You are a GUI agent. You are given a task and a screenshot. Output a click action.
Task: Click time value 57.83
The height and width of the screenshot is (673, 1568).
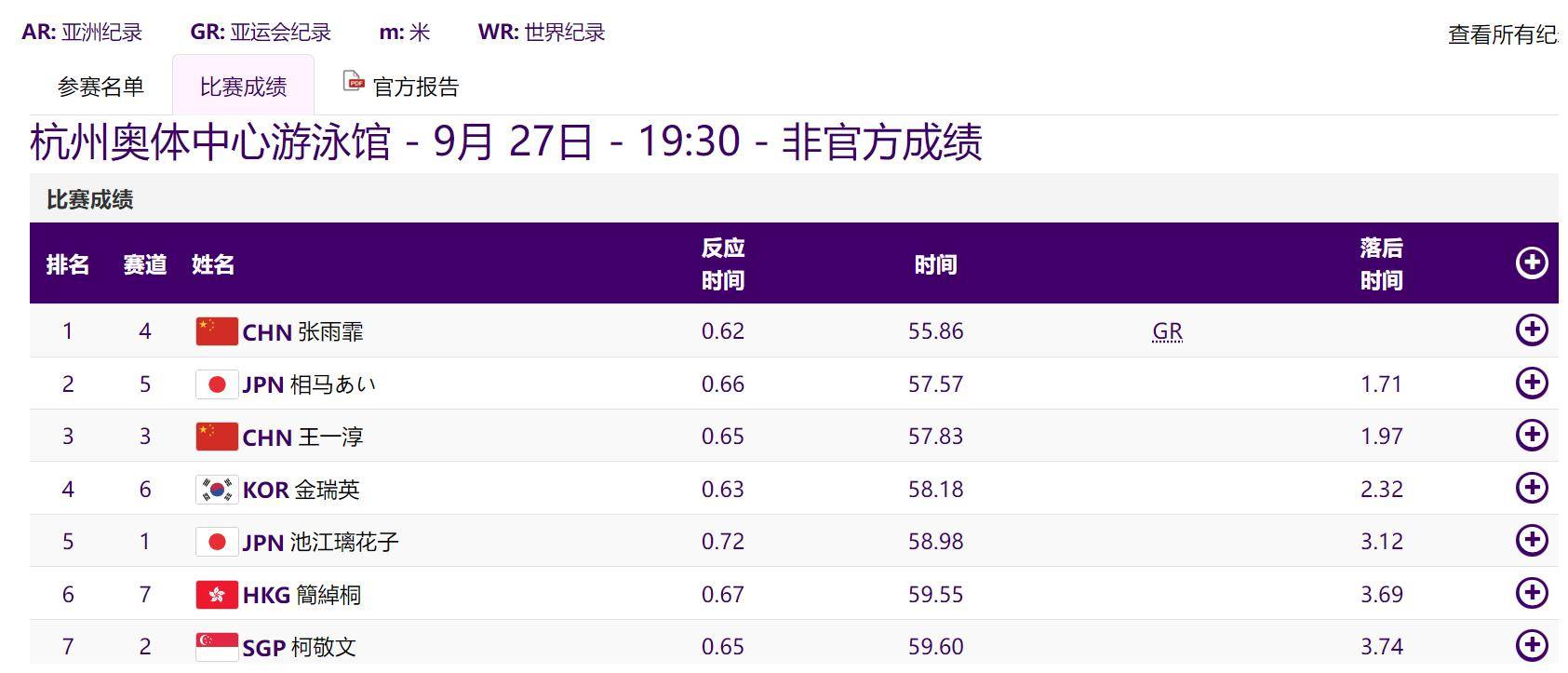pos(935,437)
